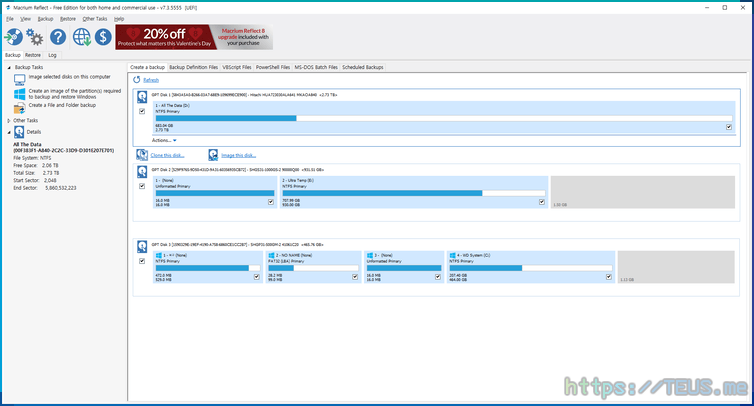This screenshot has width=754, height=406.
Task: Click the Details panel disk icon
Action: click(x=19, y=132)
